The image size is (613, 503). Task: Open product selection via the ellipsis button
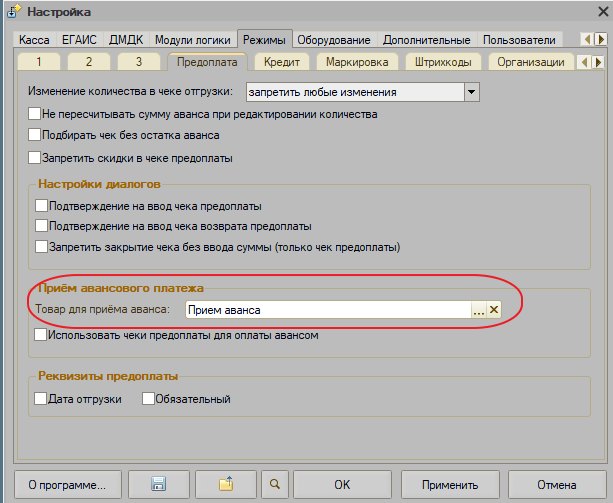(x=479, y=310)
